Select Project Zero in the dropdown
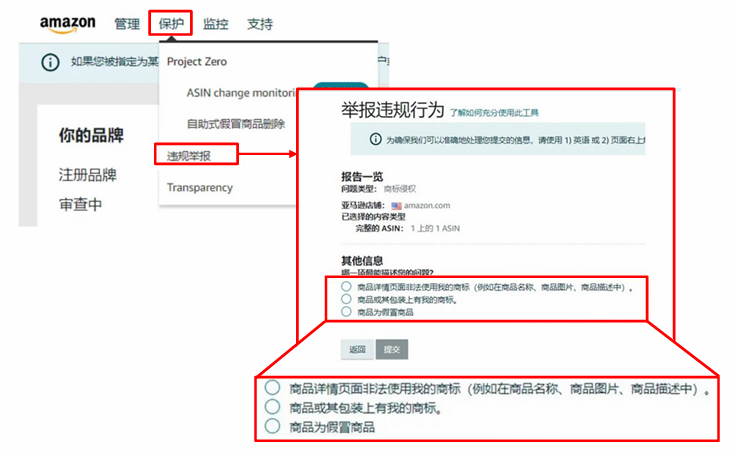733x453 pixels. coord(197,62)
